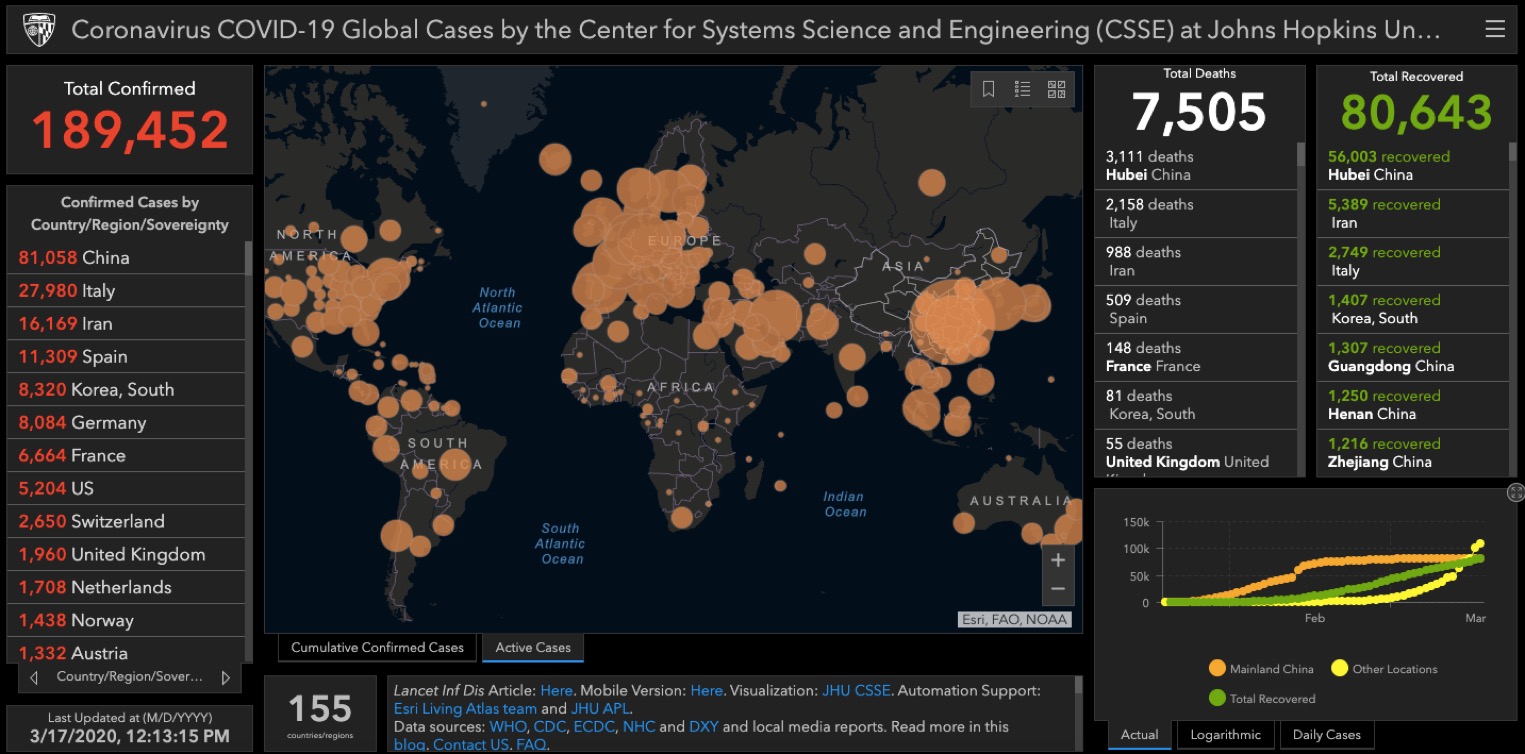Image resolution: width=1525 pixels, height=754 pixels.
Task: Select '81,058 China' in country list
Action: [x=126, y=257]
